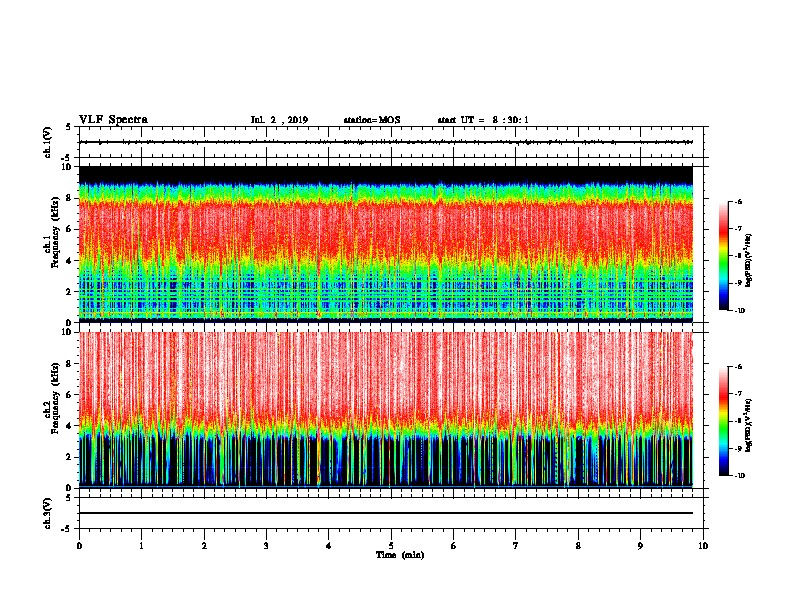
Task: Click the ch.1 spectrogram plot area
Action: point(386,244)
